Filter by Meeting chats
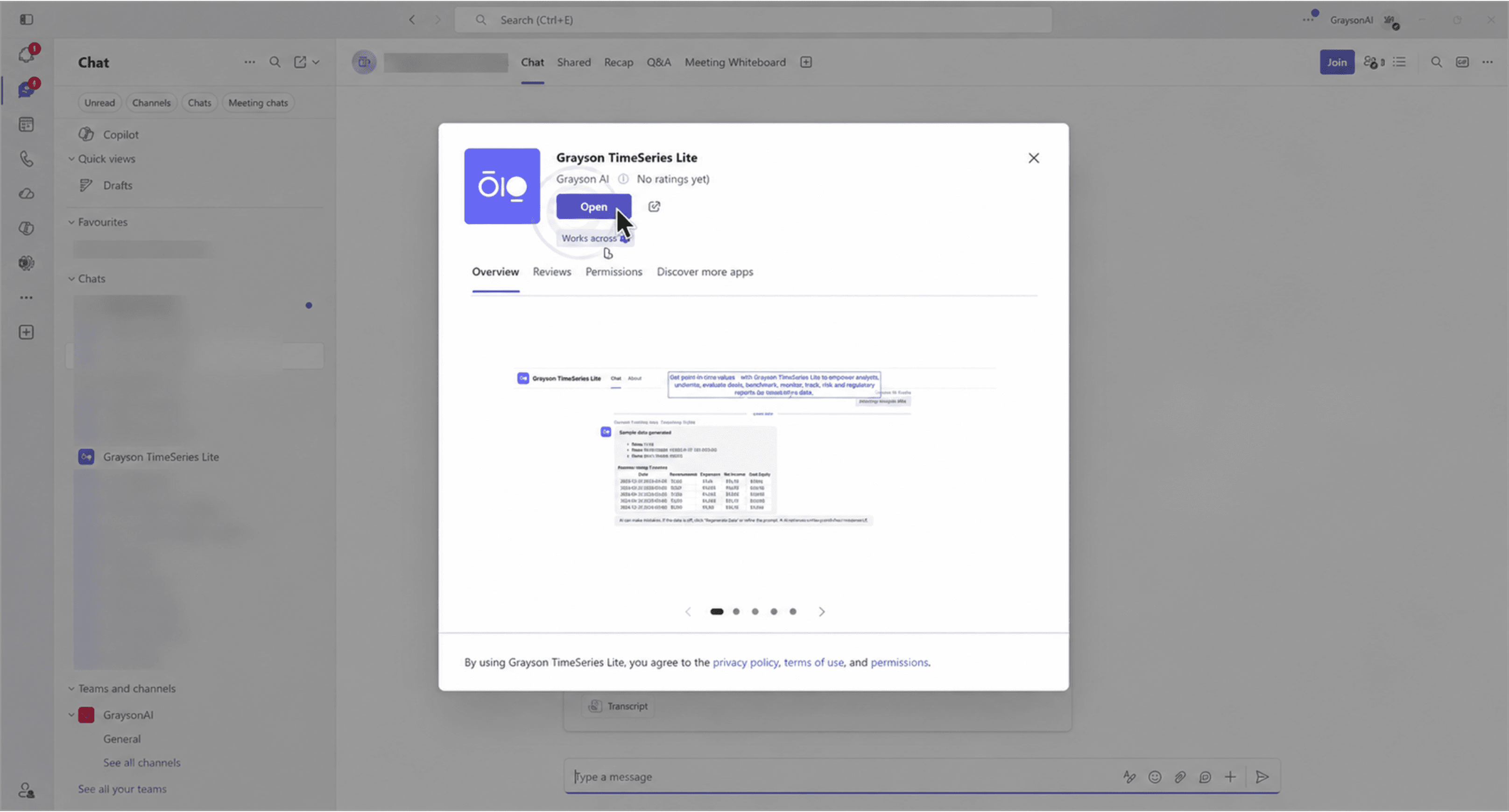Screen dimensions: 1509x812 (258, 103)
